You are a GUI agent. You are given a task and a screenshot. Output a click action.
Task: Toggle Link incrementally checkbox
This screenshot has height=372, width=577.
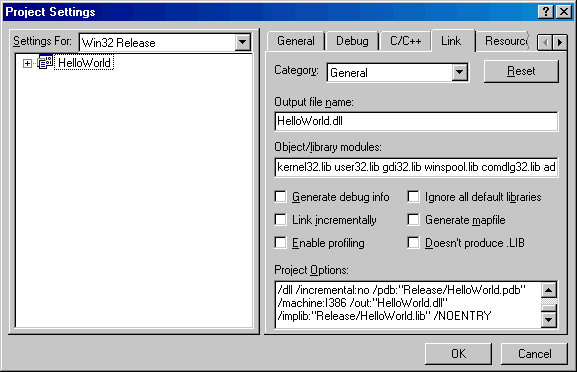click(280, 220)
